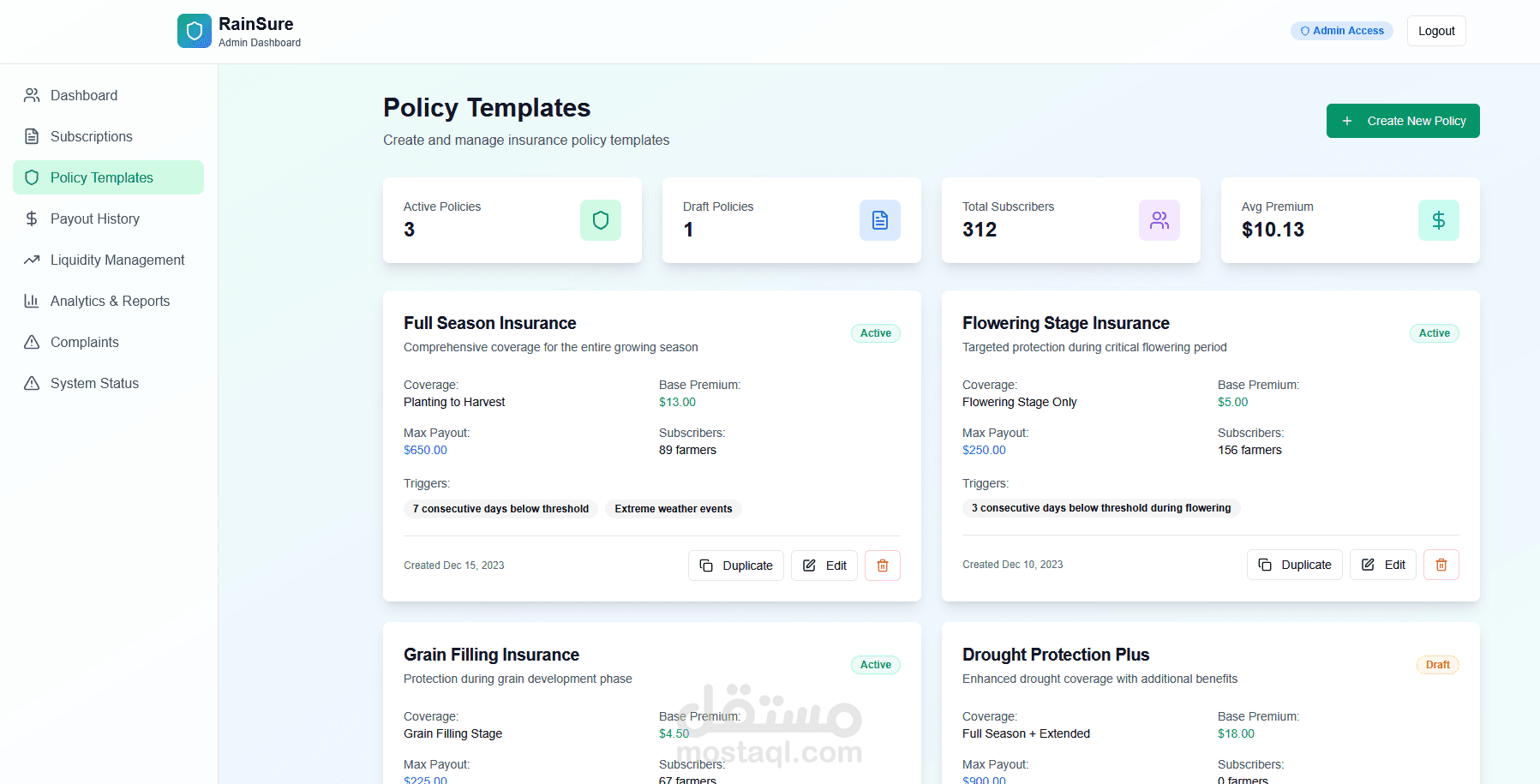1540x784 pixels.
Task: Click the Total Subscribers people icon
Action: tap(1159, 220)
